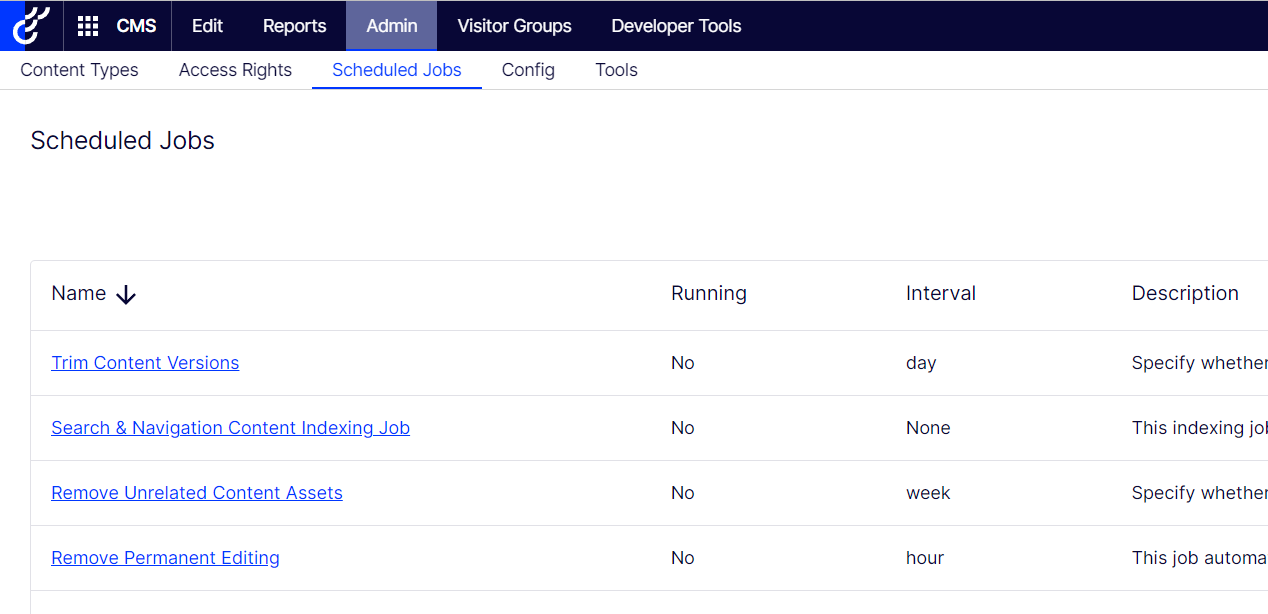Viewport: 1268px width, 614px height.
Task: Click the Optimizely logo icon
Action: [x=31, y=26]
